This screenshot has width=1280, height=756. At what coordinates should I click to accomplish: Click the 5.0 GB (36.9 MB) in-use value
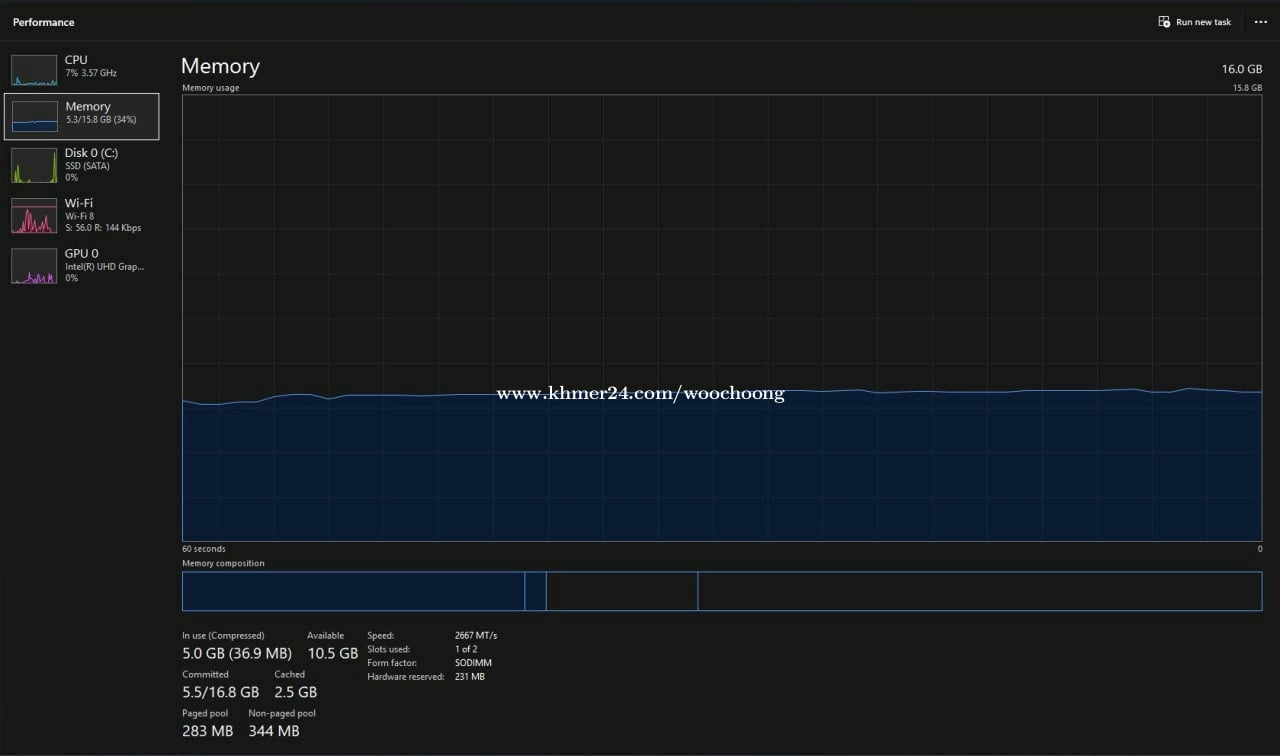tap(237, 653)
